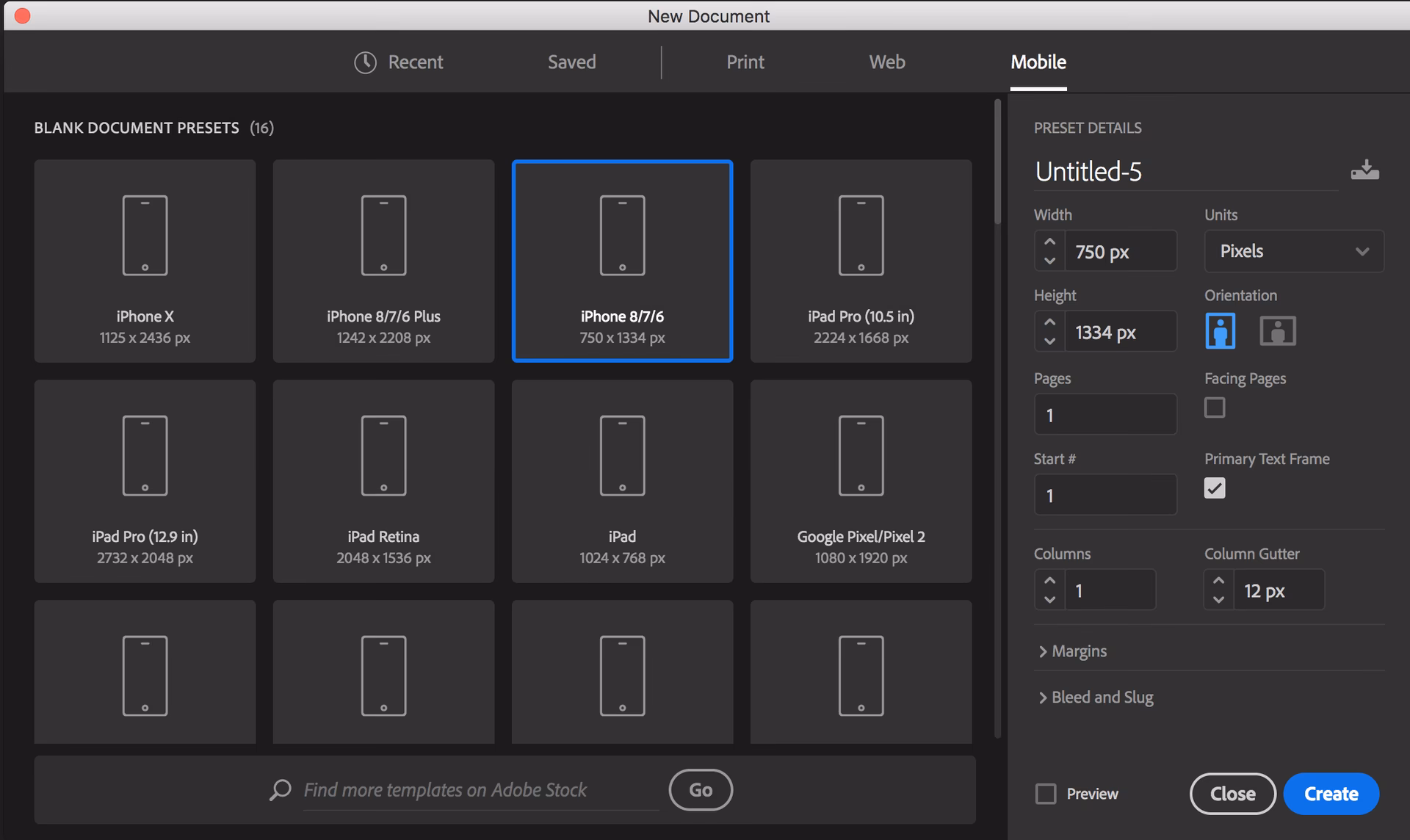Switch to the Web tab
This screenshot has width=1410, height=840.
tap(886, 62)
